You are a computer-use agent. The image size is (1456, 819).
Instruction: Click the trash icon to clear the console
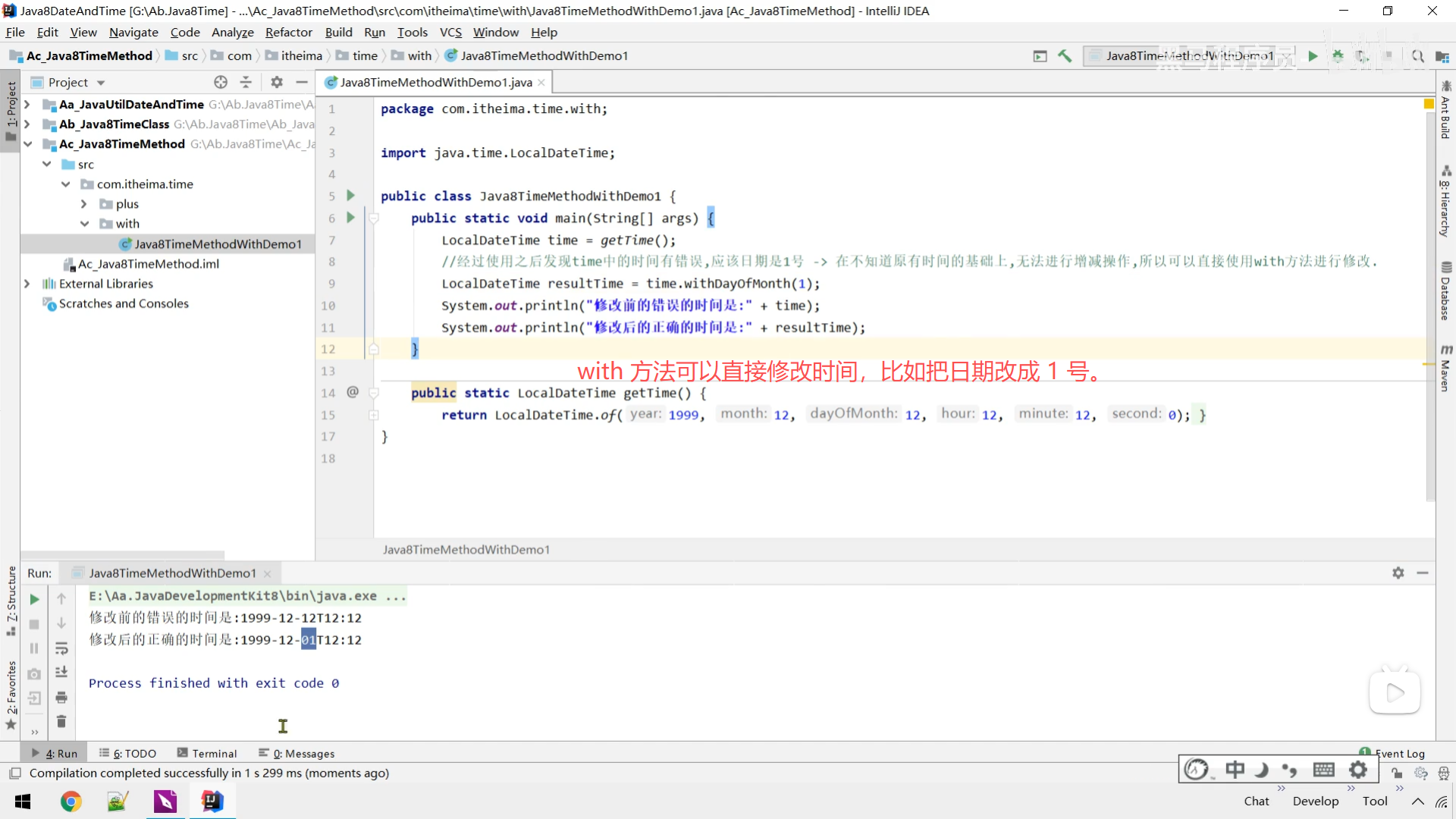(61, 721)
